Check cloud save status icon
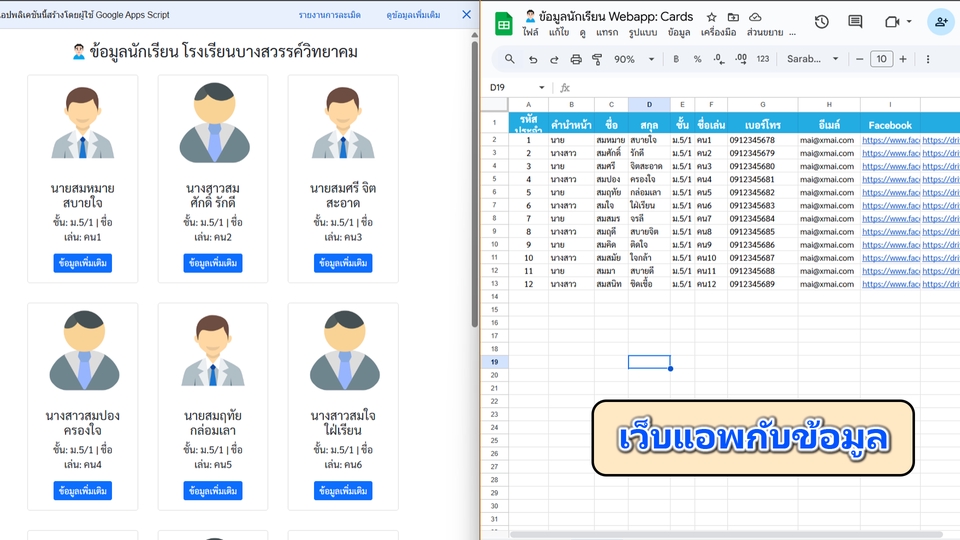Viewport: 960px width, 540px height. tap(756, 17)
